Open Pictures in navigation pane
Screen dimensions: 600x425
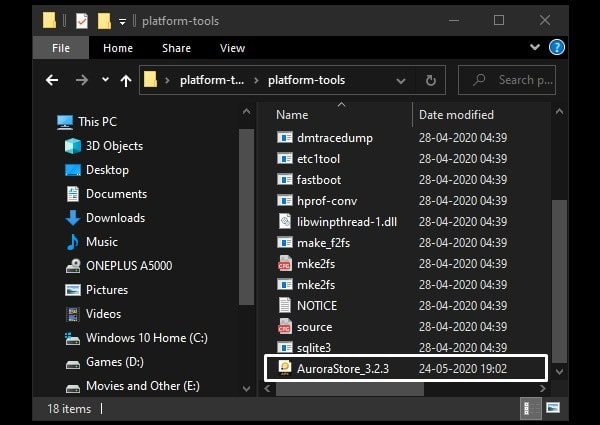96,290
